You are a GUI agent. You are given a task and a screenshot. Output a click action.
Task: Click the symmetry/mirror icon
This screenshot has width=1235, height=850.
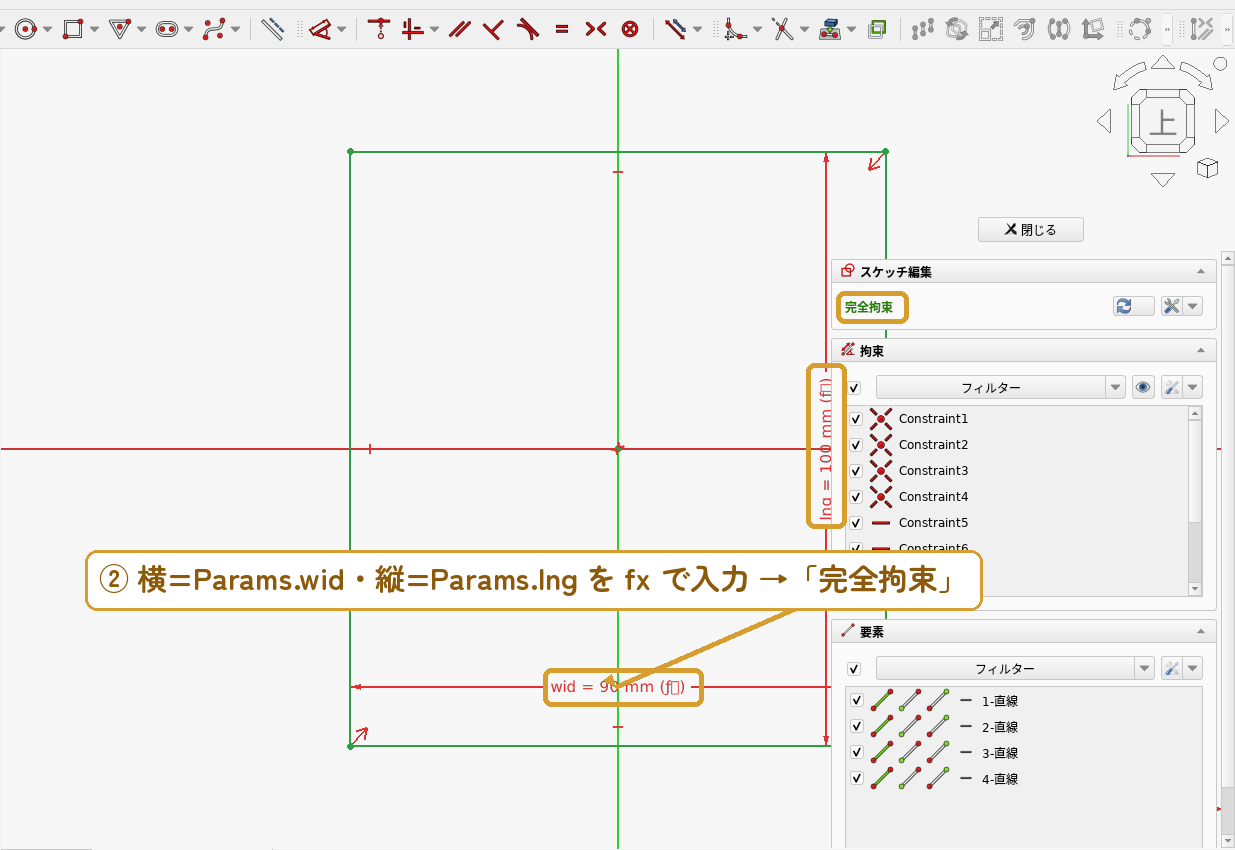point(1059,29)
